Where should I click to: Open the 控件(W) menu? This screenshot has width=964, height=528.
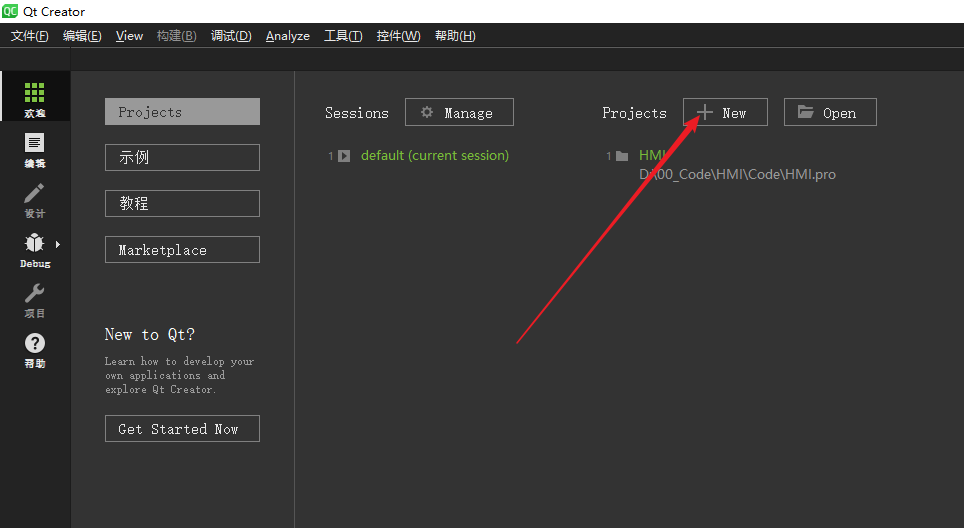click(x=398, y=36)
